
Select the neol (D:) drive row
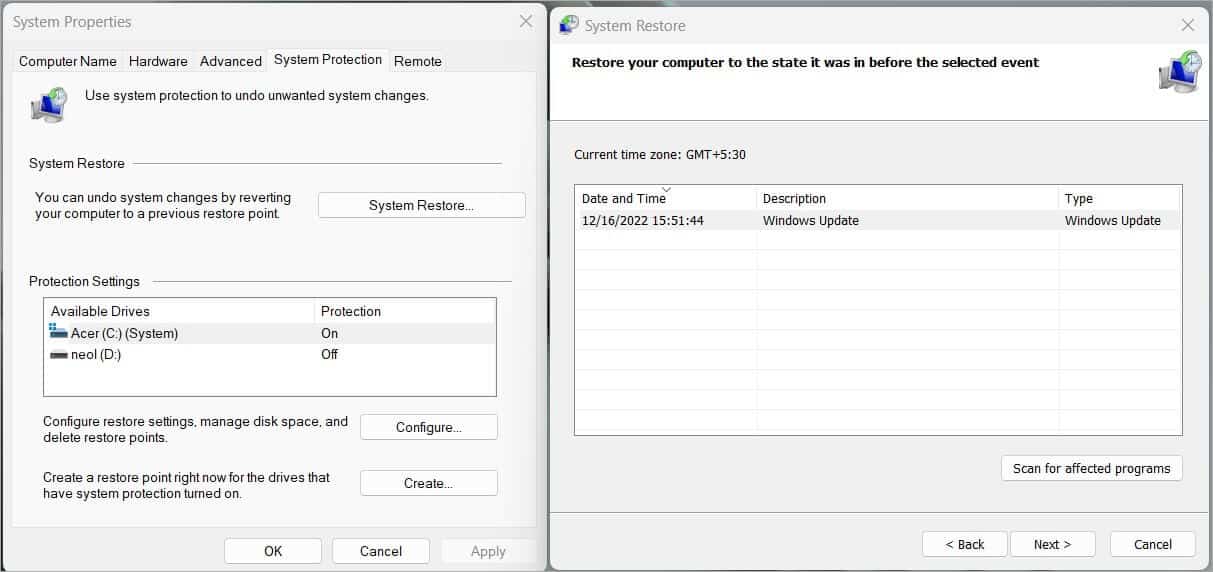point(270,354)
